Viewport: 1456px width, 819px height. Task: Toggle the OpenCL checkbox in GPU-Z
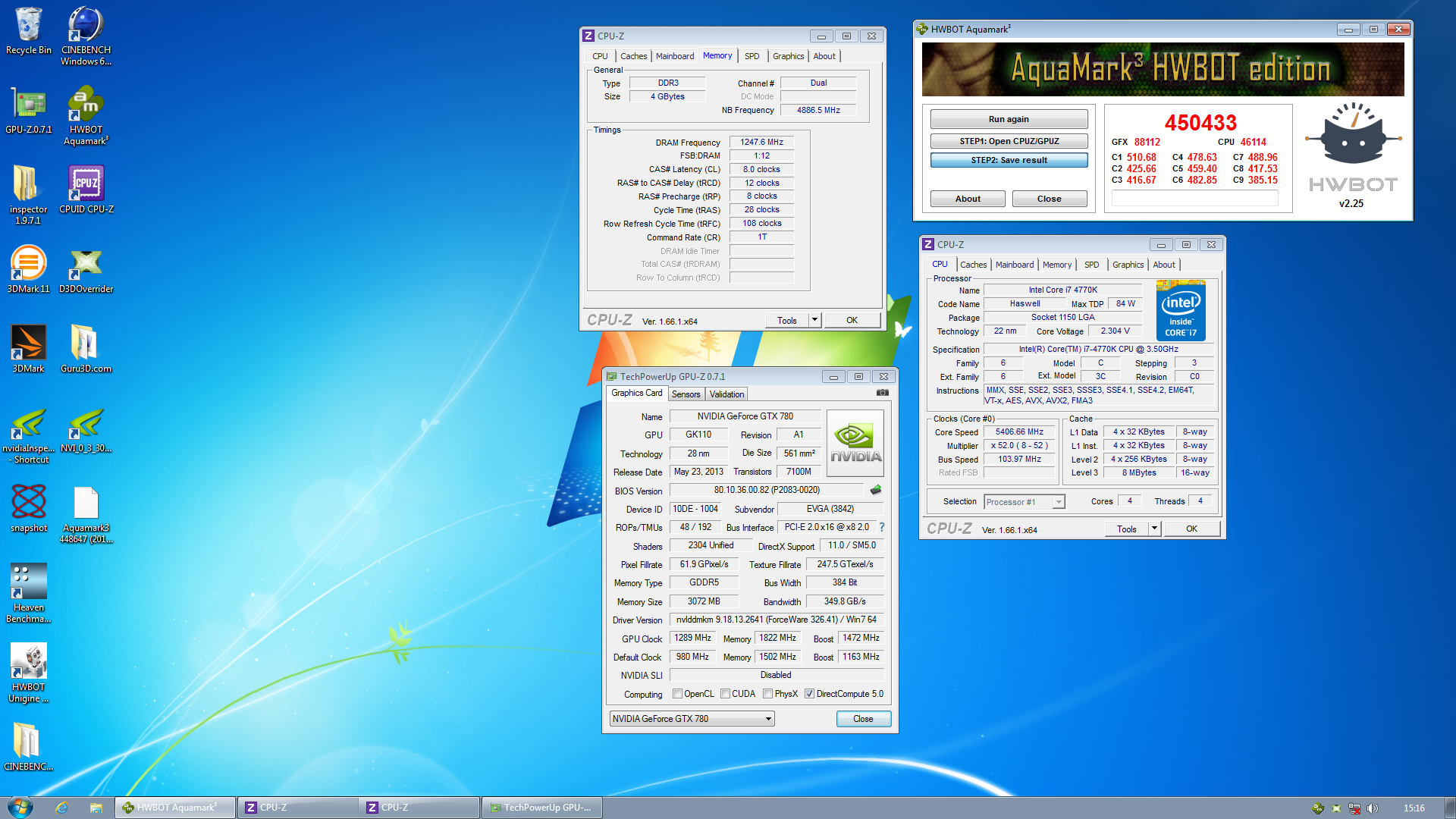tap(678, 694)
